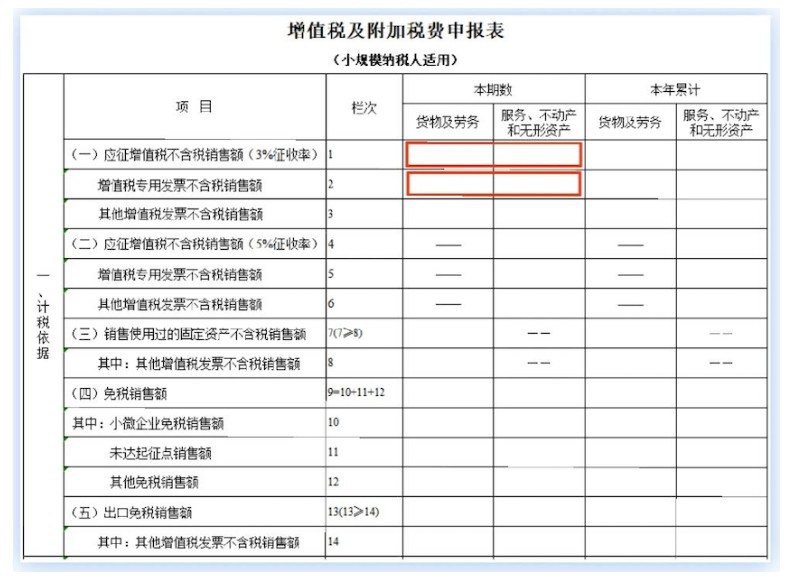Select row 未达起征点销售额
Image resolution: width=794 pixels, height=586 pixels.
click(194, 453)
